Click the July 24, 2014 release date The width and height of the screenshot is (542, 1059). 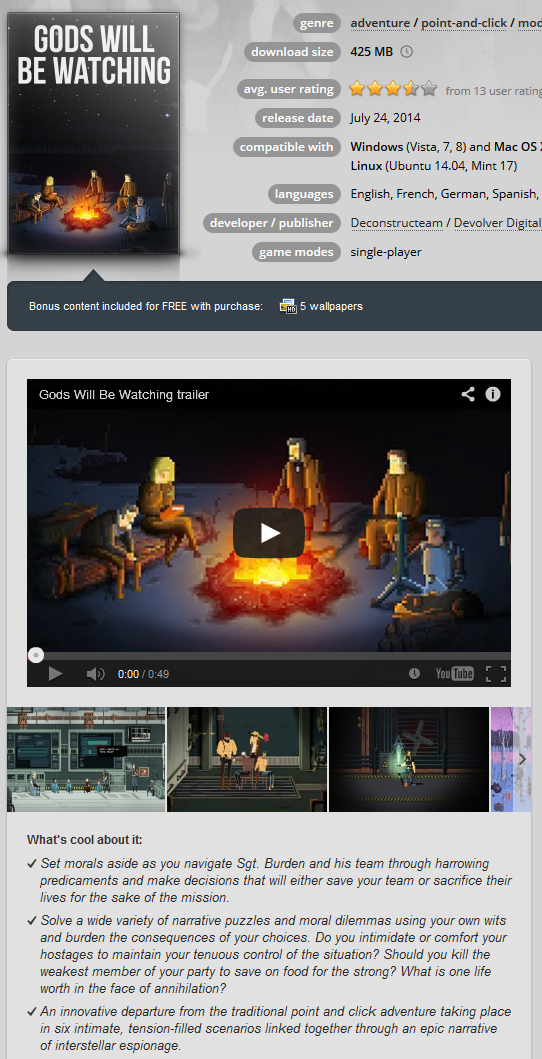[x=385, y=118]
